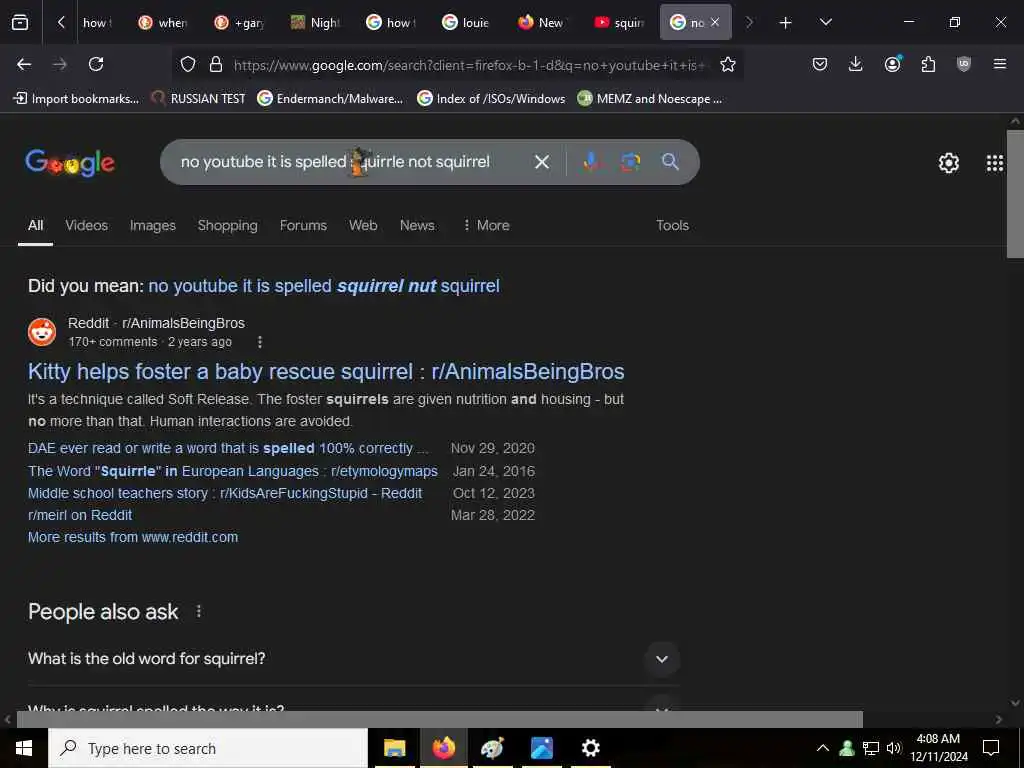The width and height of the screenshot is (1024, 768).
Task: Search by image with Google Lens
Action: [630, 162]
